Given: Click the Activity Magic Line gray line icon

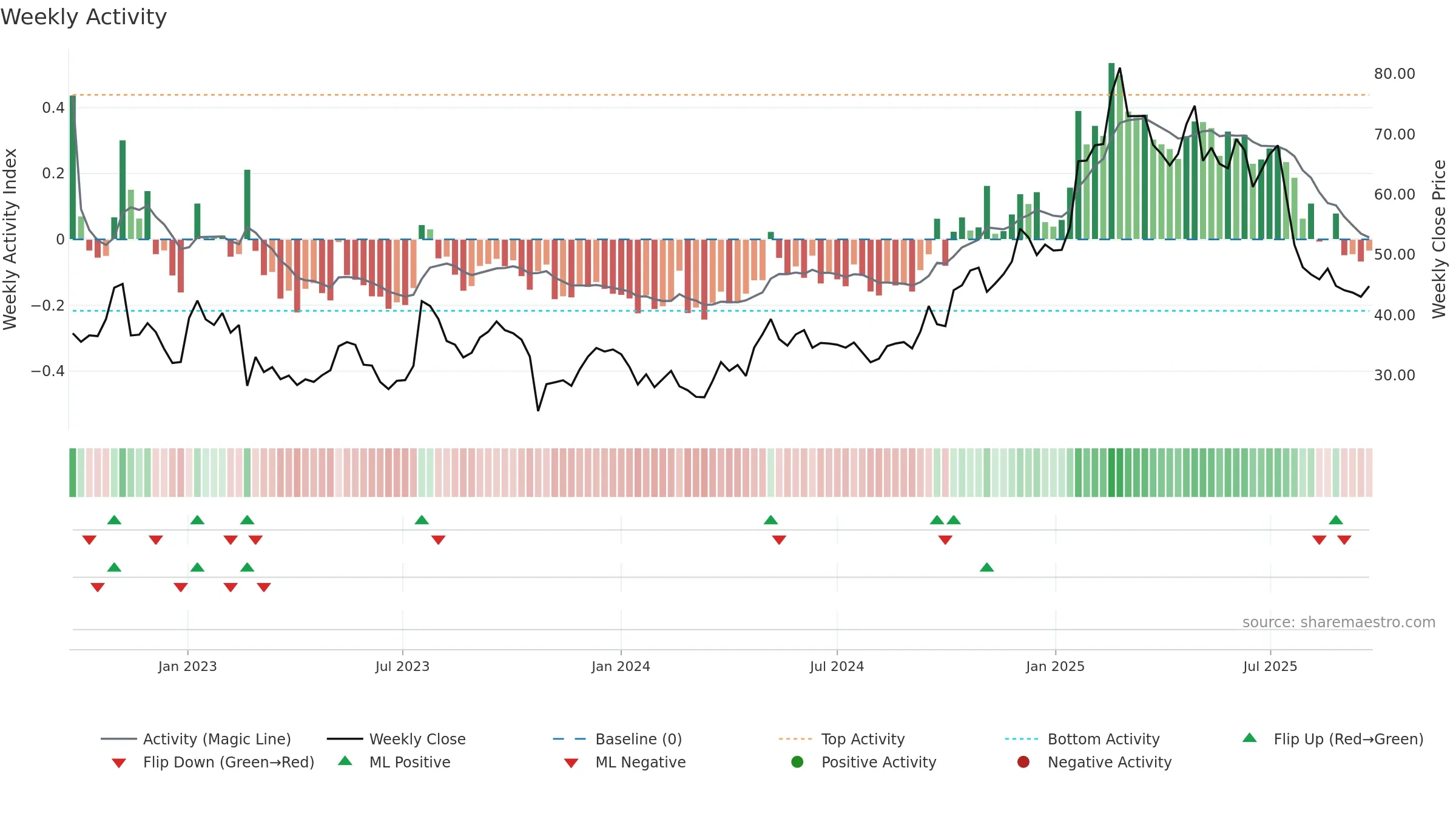Looking at the screenshot, I should click(118, 739).
